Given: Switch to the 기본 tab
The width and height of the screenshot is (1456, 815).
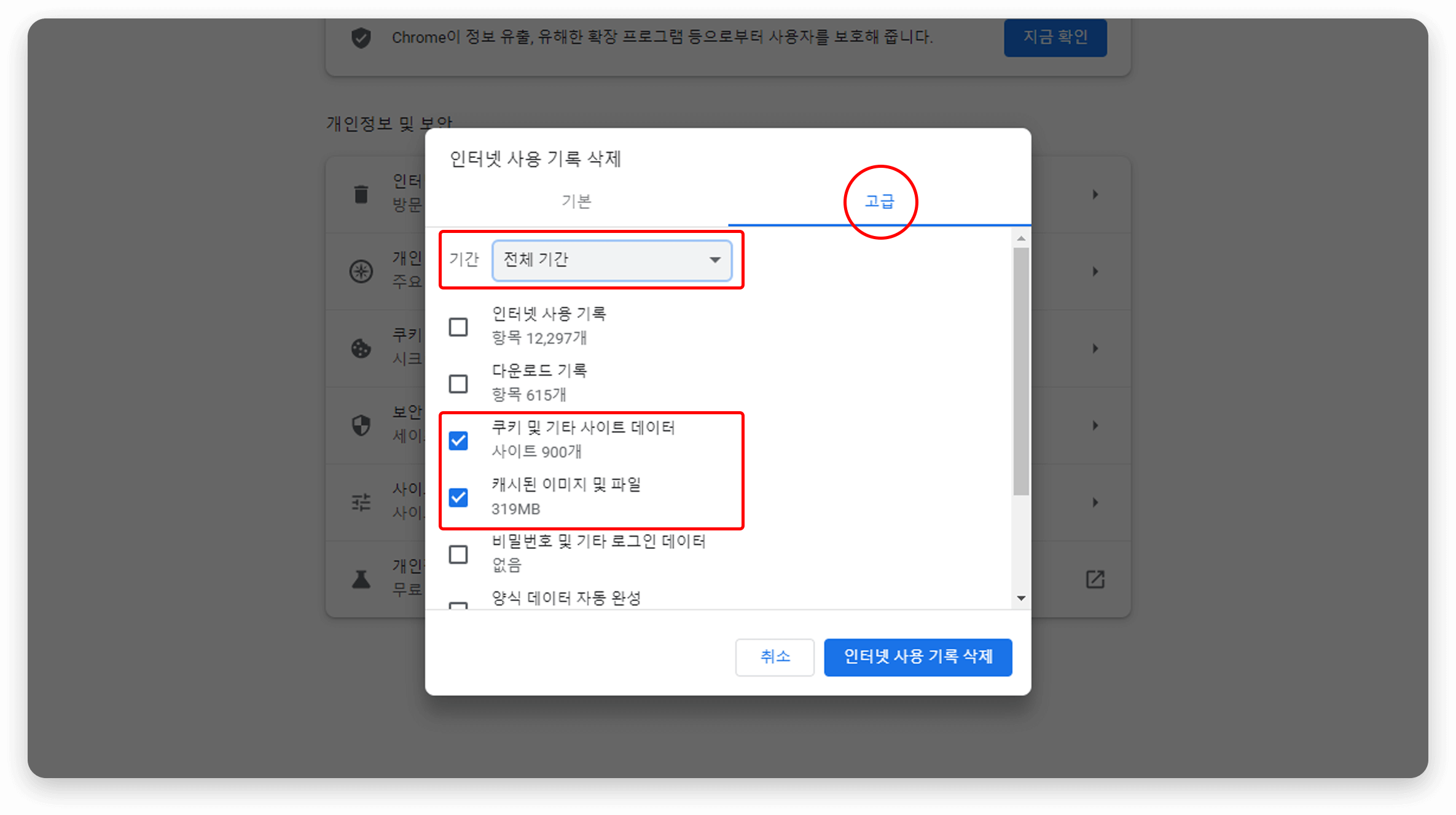Looking at the screenshot, I should [x=576, y=202].
